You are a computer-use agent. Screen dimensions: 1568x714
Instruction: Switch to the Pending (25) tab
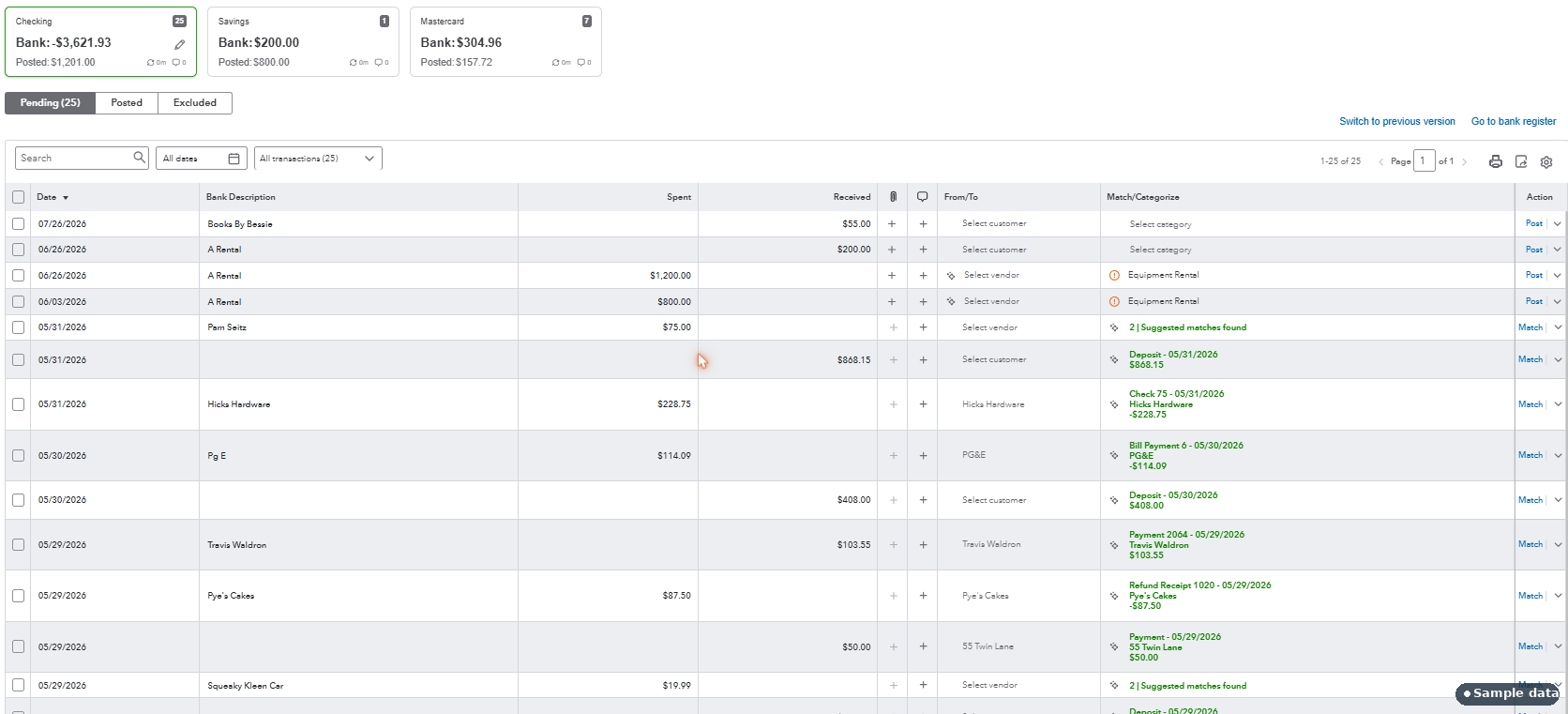(51, 103)
